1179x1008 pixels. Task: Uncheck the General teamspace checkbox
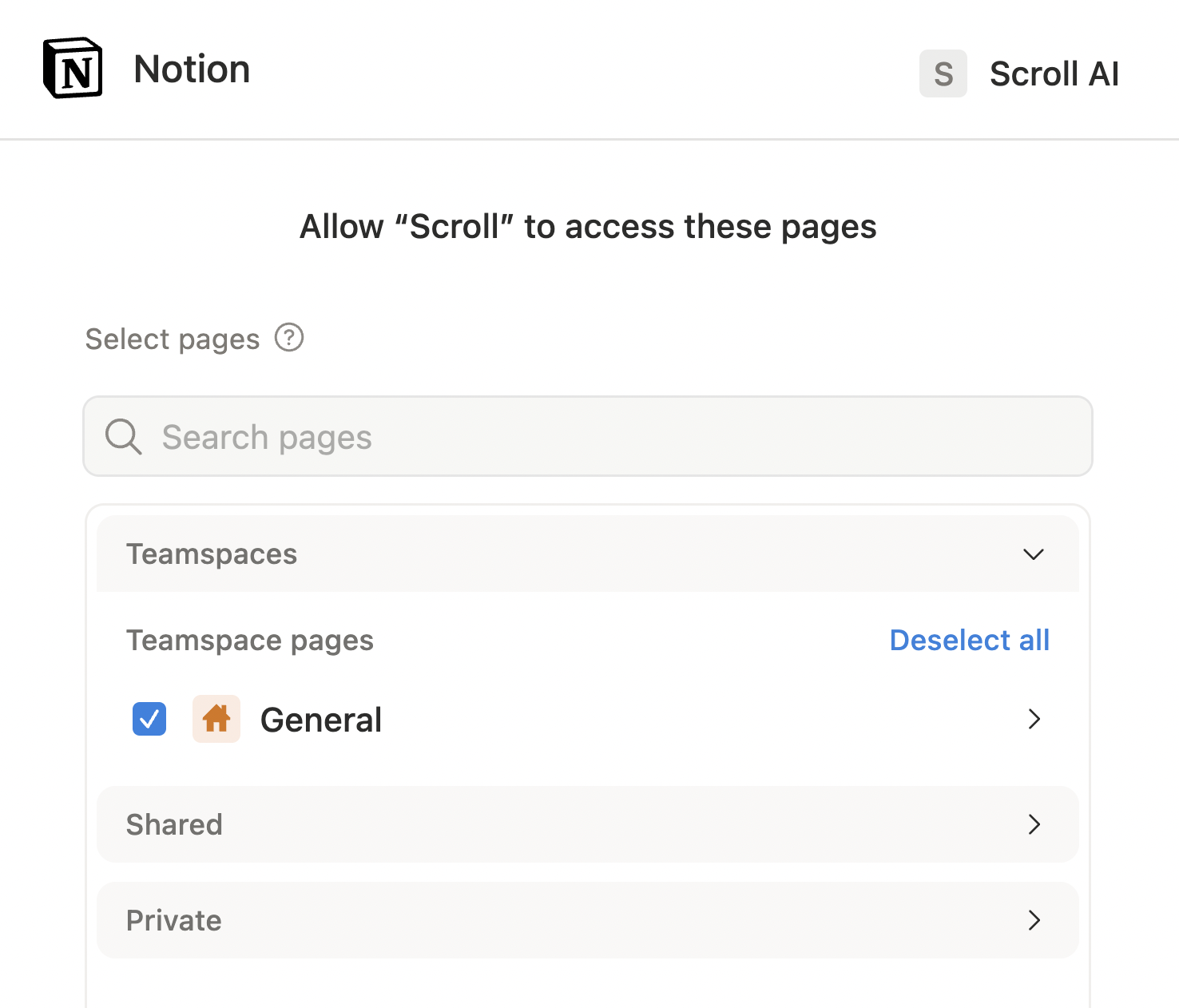[x=149, y=719]
